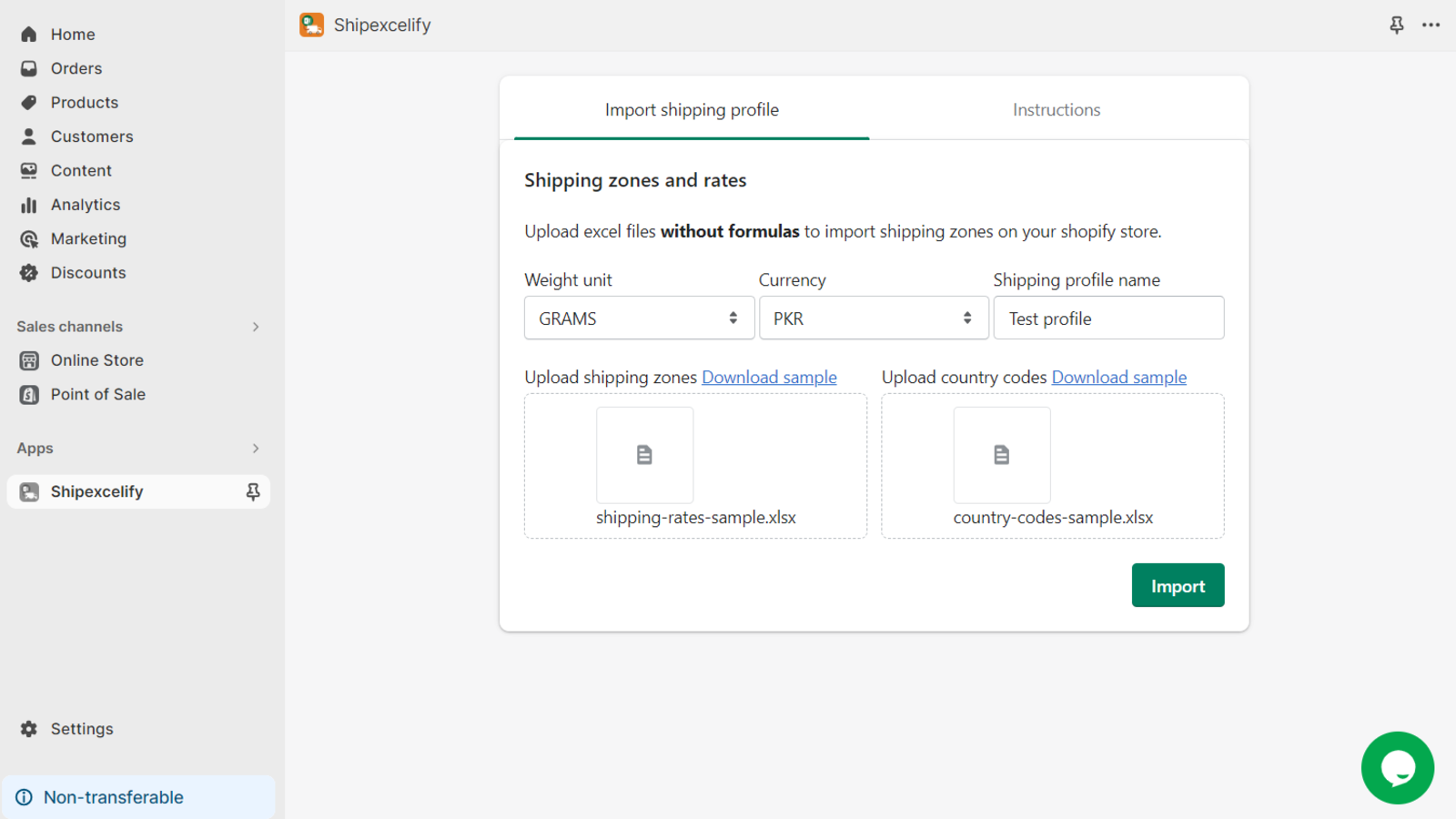The height and width of the screenshot is (819, 1456).
Task: Open the green chat support bubble
Action: click(1398, 768)
